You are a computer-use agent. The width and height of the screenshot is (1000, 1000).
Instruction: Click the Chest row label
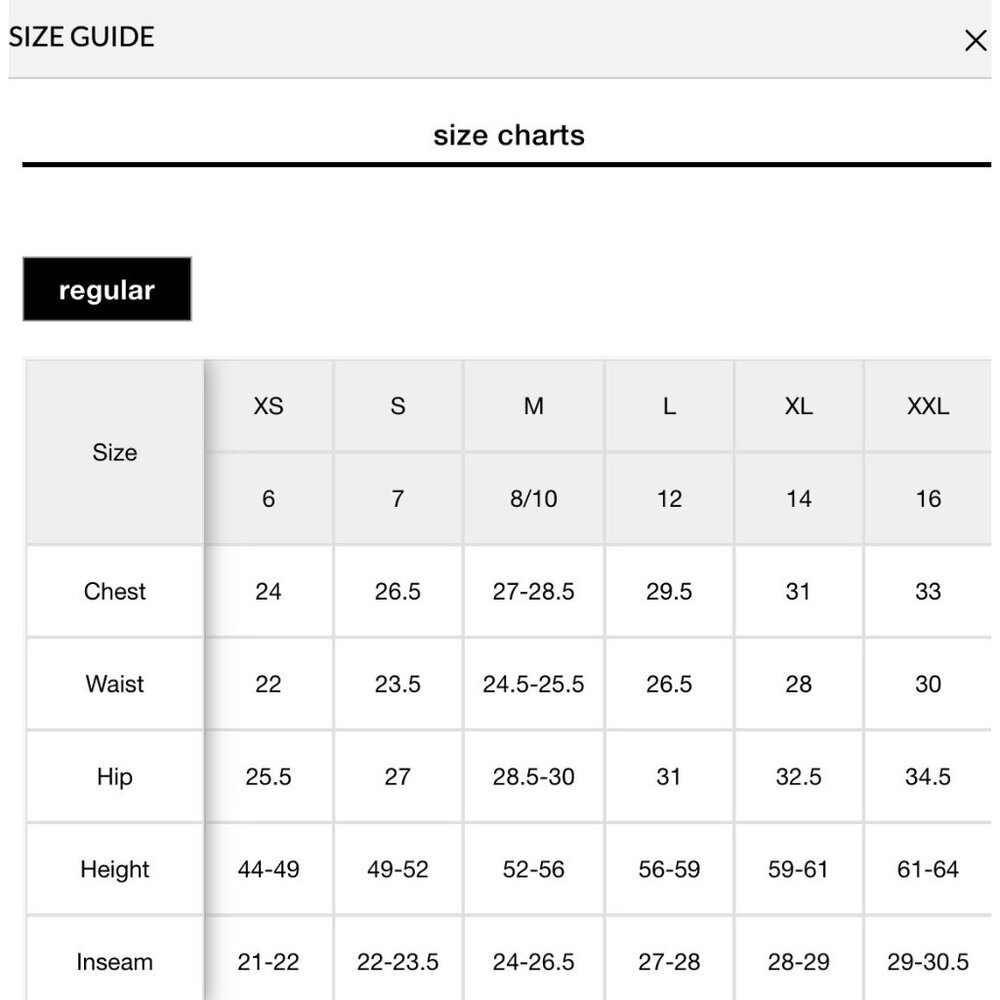[115, 591]
